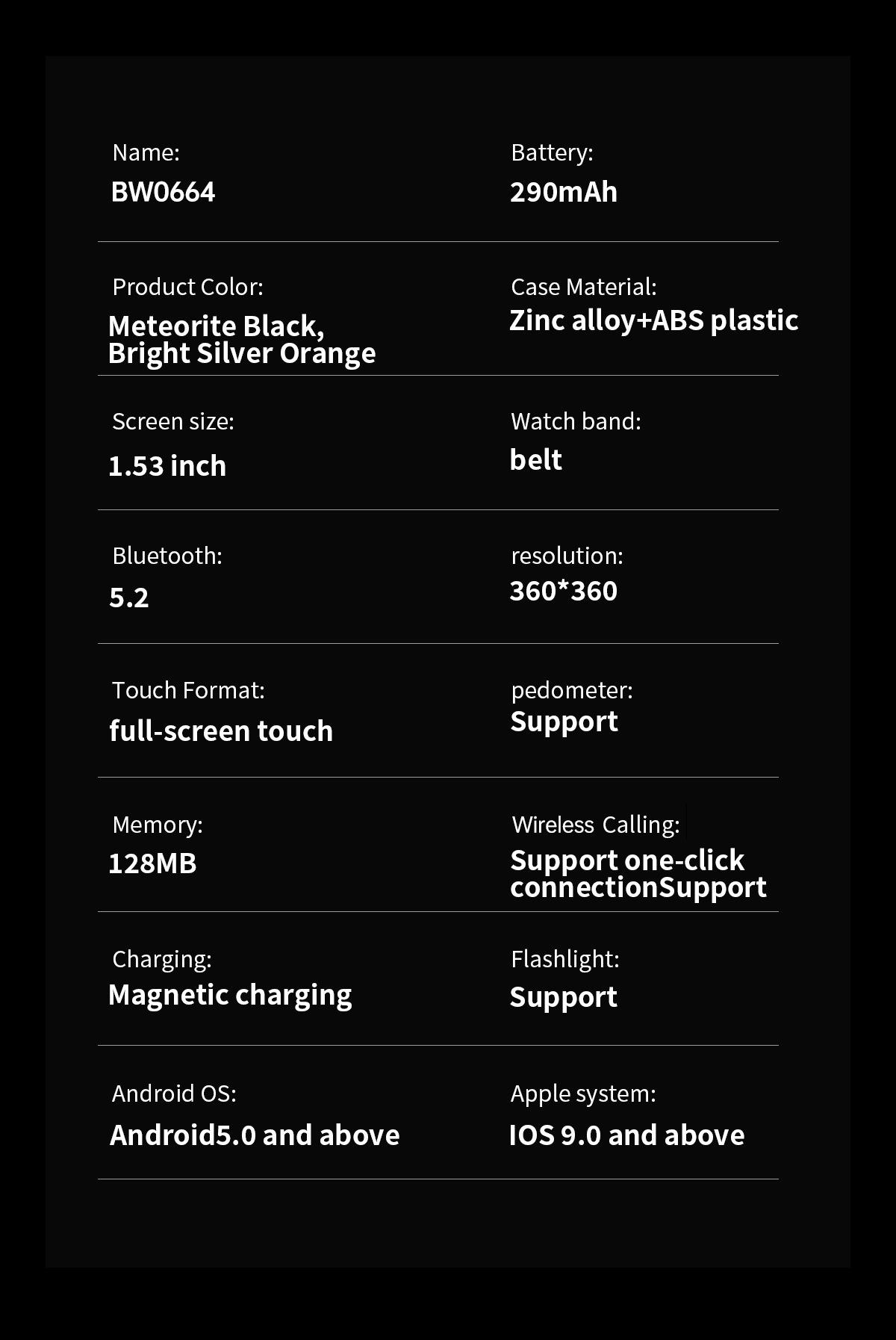Click the BW0664 product name value
This screenshot has height=1340, width=896.
[x=163, y=192]
